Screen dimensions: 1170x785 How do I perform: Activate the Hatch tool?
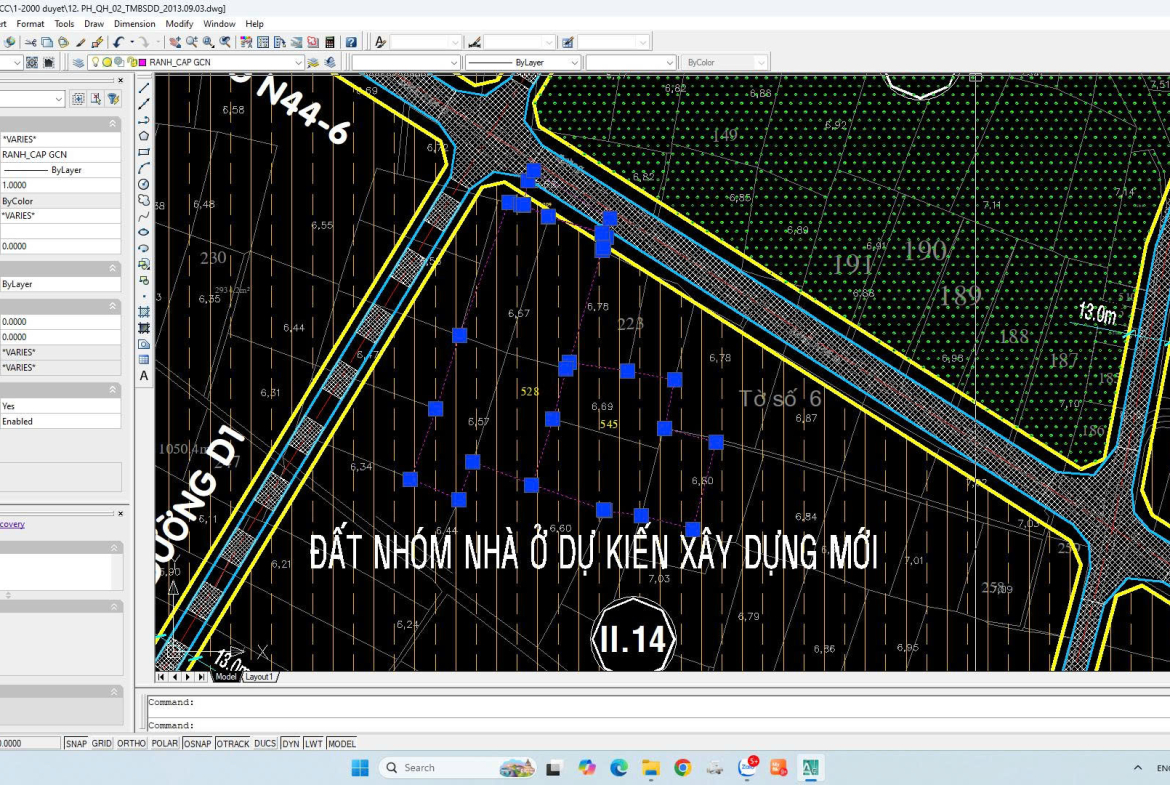[144, 312]
